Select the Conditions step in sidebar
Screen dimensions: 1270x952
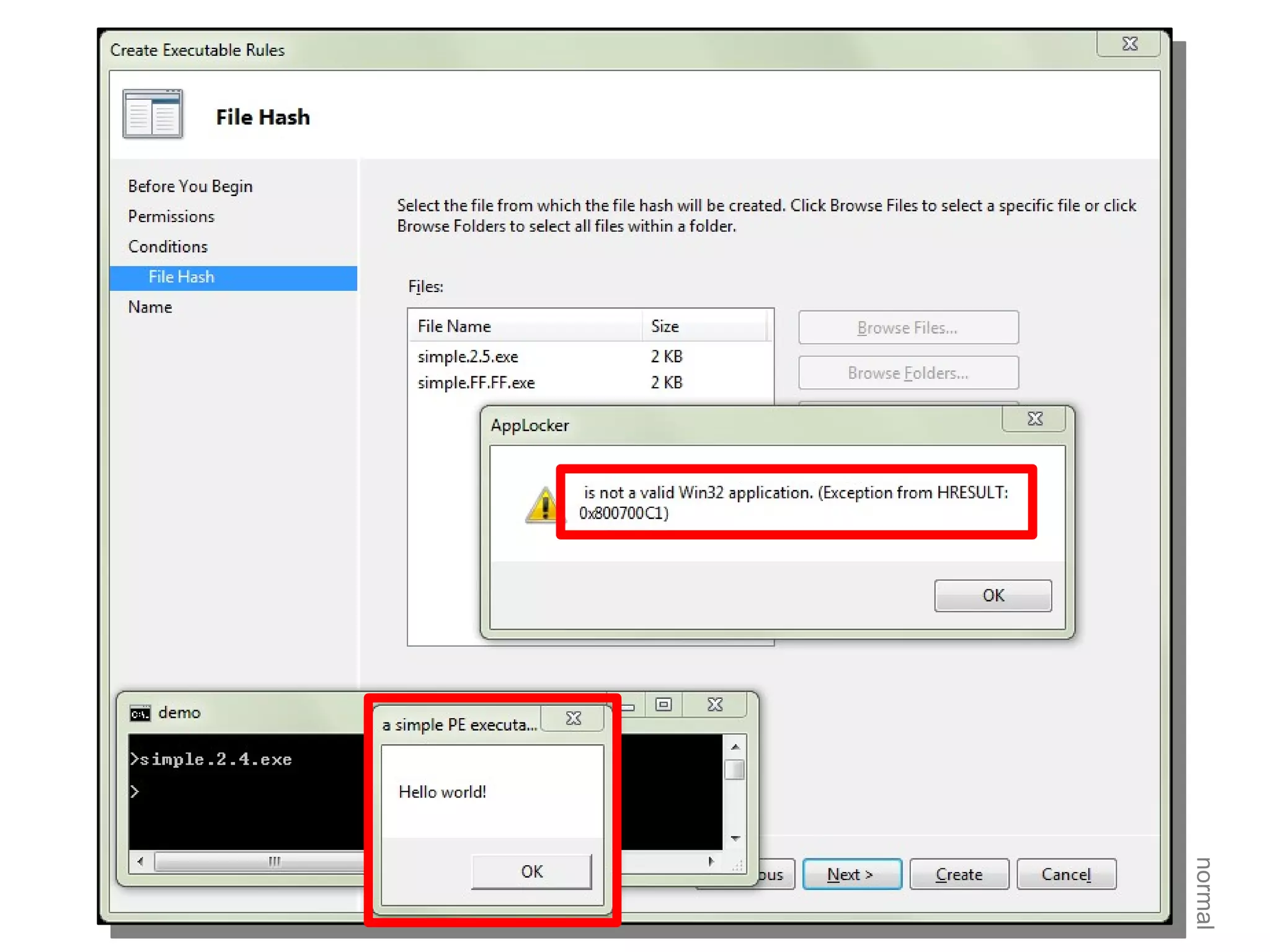pyautogui.click(x=168, y=247)
